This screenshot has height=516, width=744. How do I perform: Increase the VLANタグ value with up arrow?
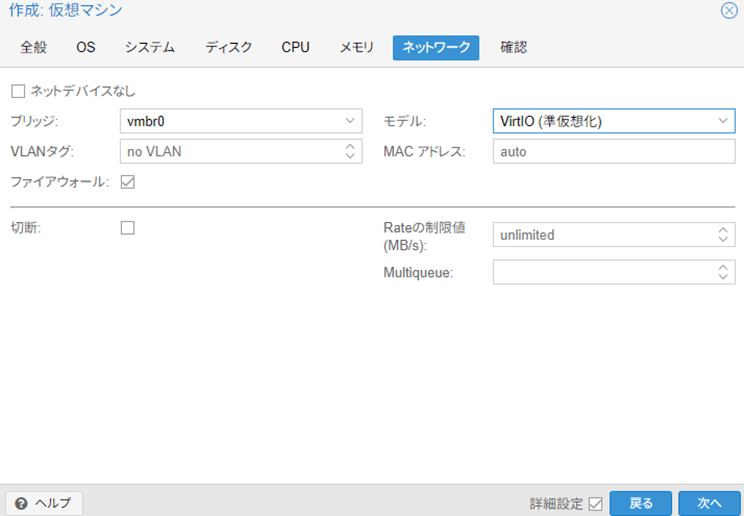(350, 146)
